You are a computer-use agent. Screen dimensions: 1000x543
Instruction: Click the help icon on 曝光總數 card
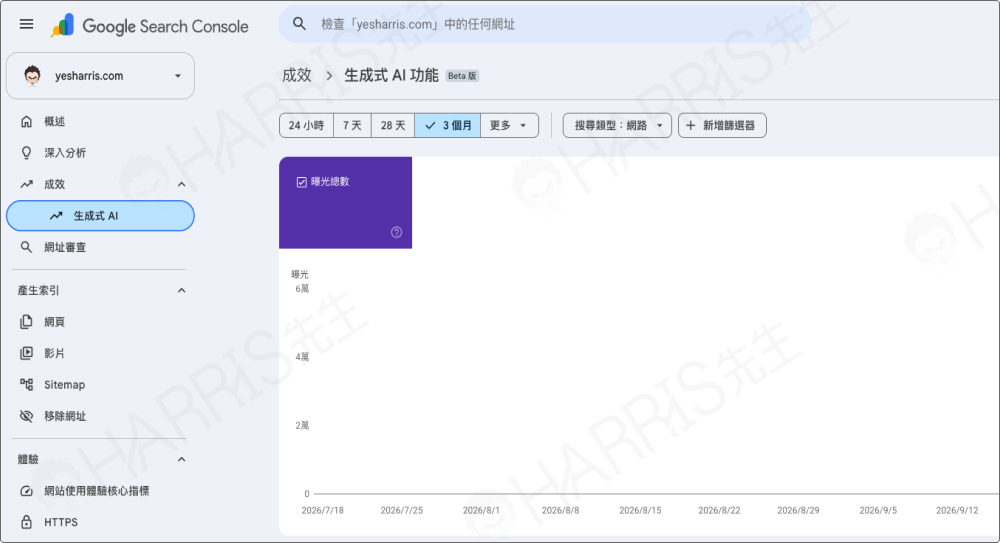pos(396,232)
